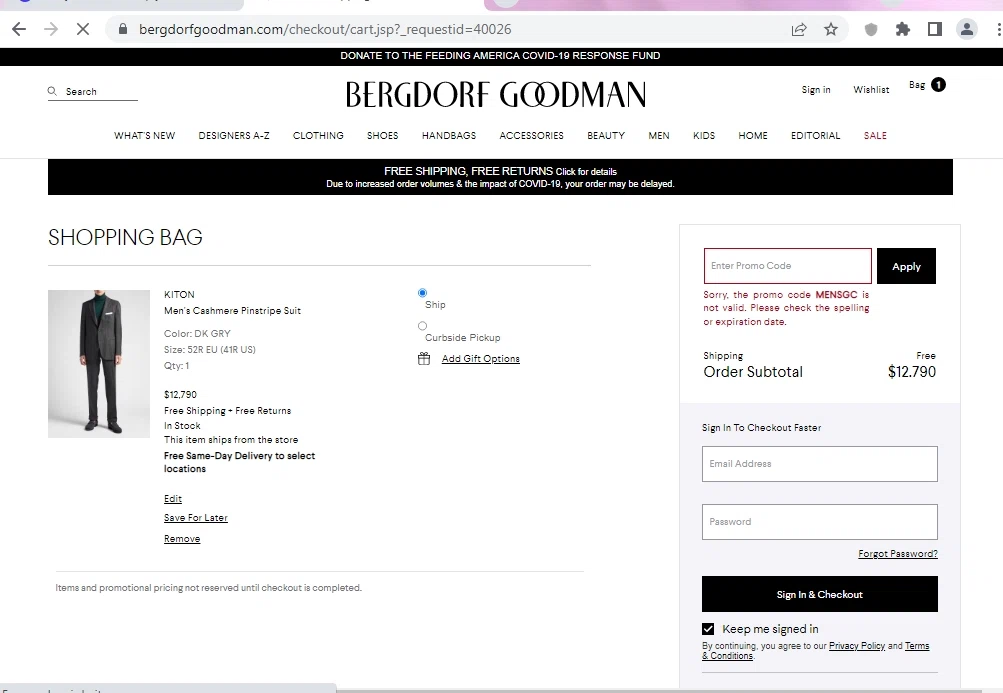This screenshot has width=1003, height=693.
Task: Stop loading the page
Action: pyautogui.click(x=83, y=29)
